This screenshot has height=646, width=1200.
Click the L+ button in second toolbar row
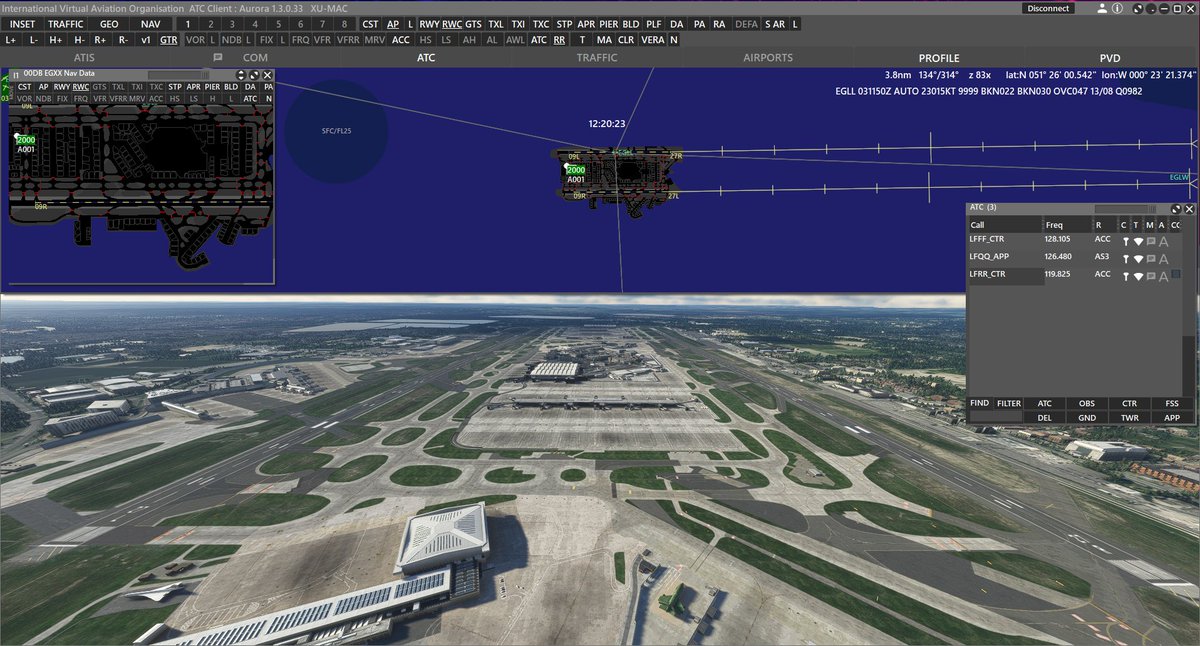11,40
